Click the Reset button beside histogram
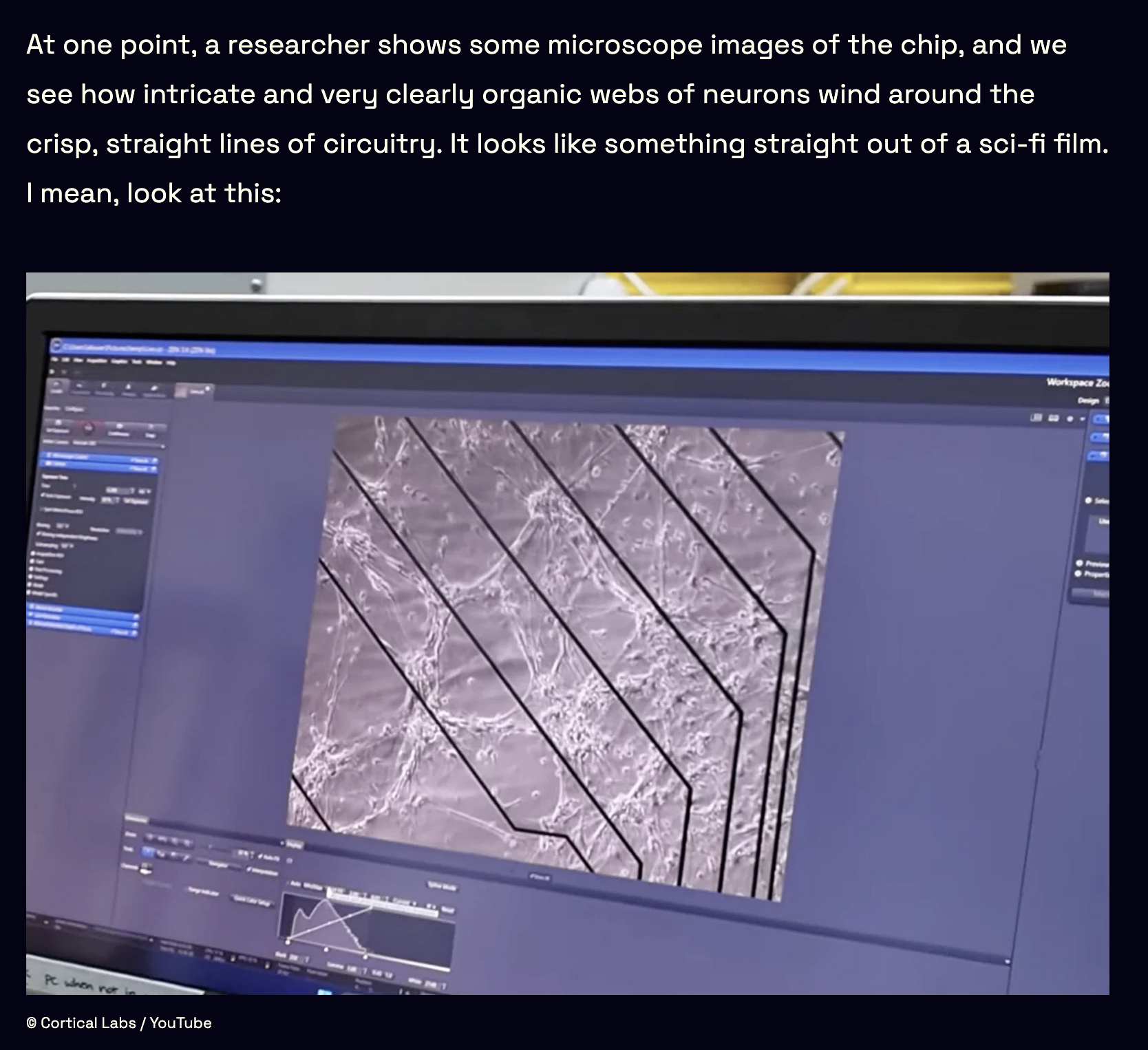The width and height of the screenshot is (1148, 1050). [x=448, y=910]
